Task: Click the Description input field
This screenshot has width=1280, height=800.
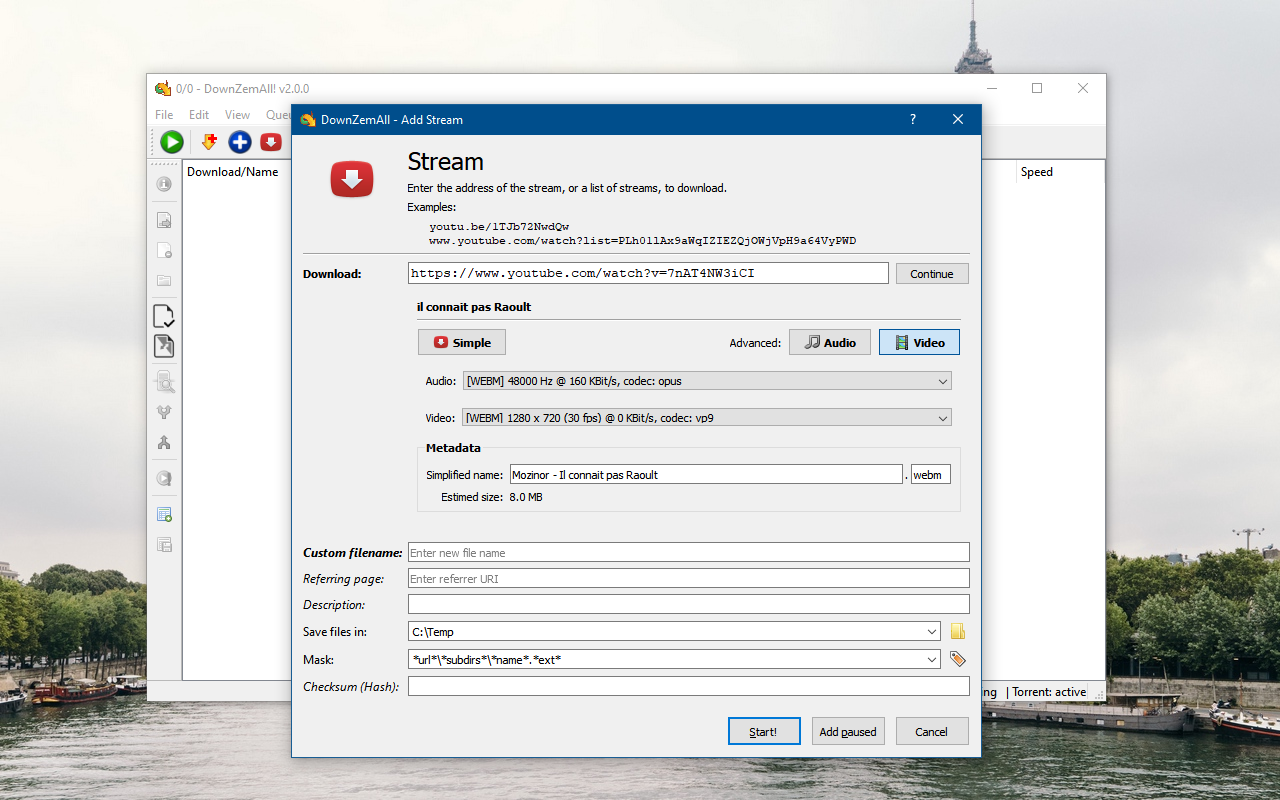Action: coord(688,604)
